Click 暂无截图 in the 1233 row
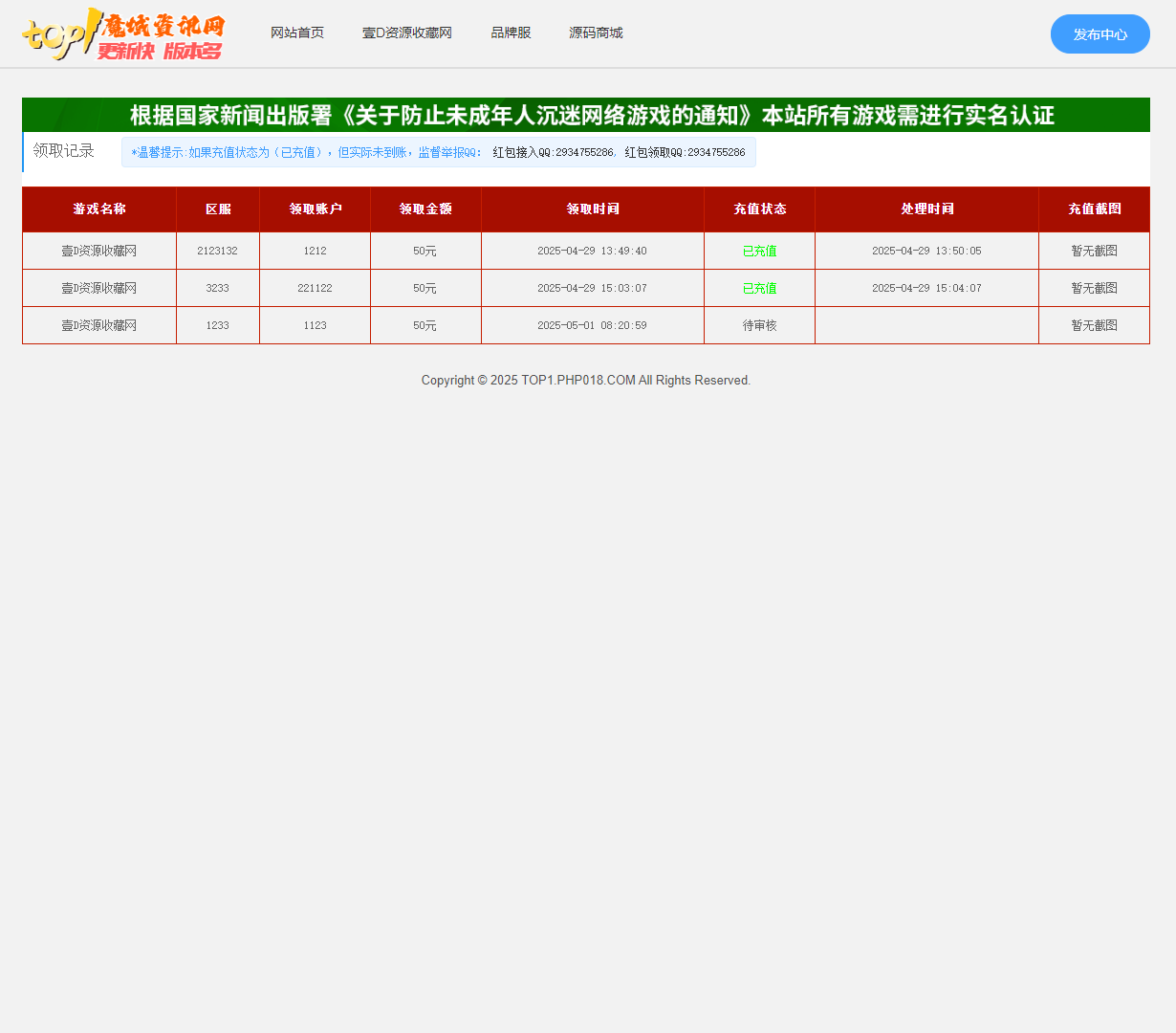Viewport: 1176px width, 1033px height. pyautogui.click(x=1095, y=325)
